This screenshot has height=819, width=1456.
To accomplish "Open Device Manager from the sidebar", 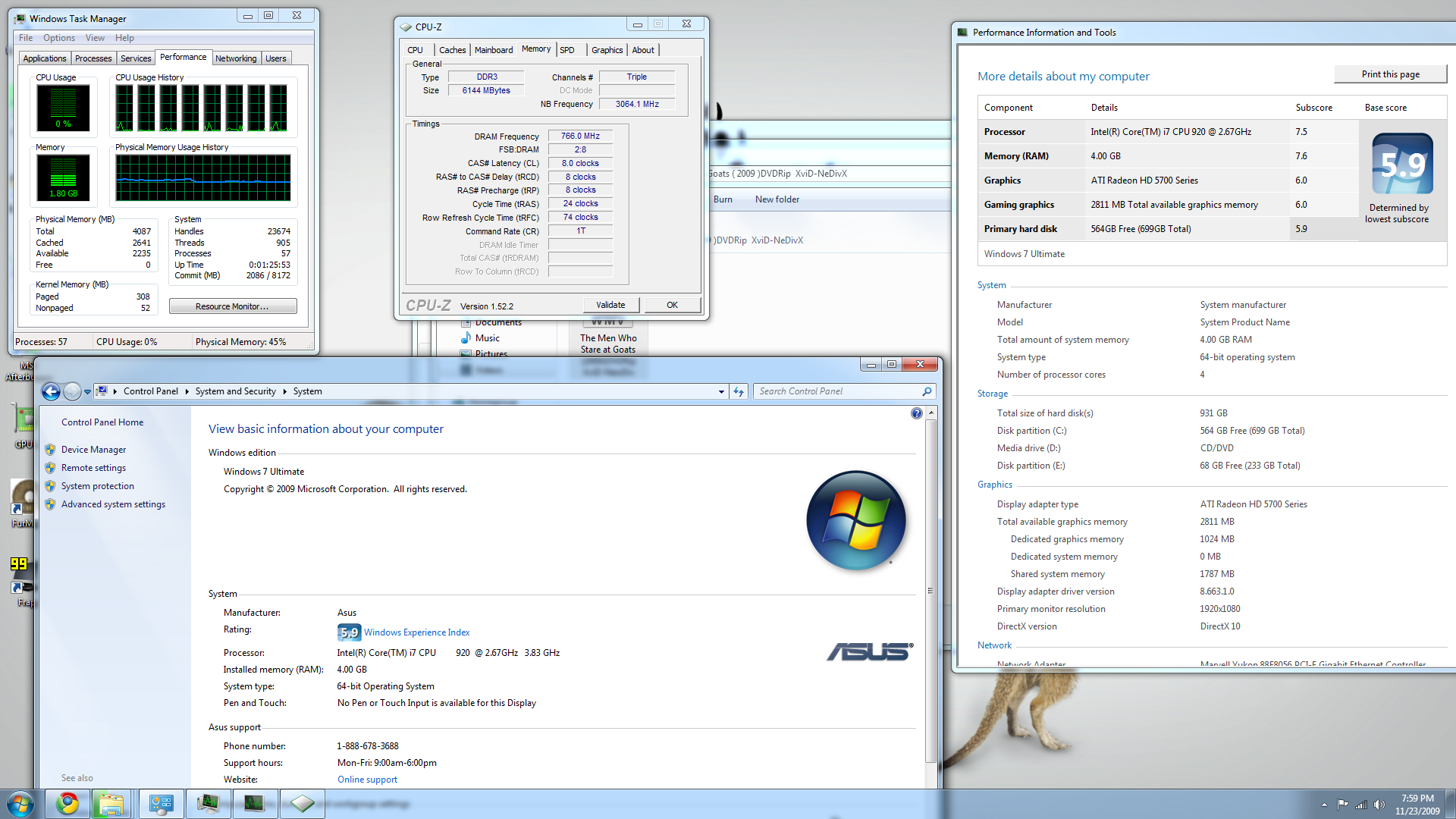I will click(x=94, y=450).
